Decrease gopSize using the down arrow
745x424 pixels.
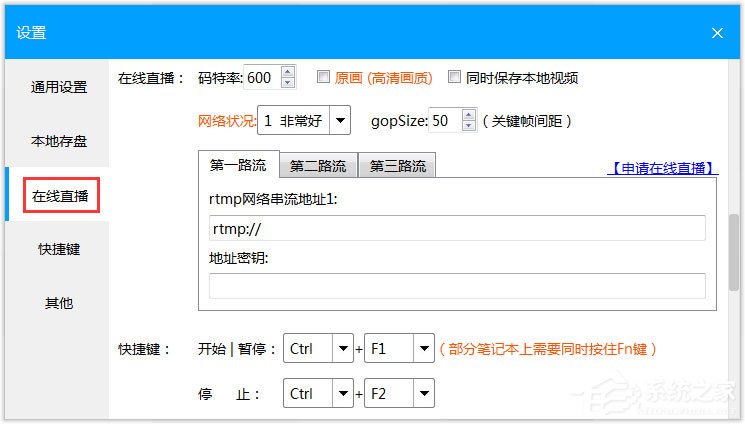tap(469, 126)
